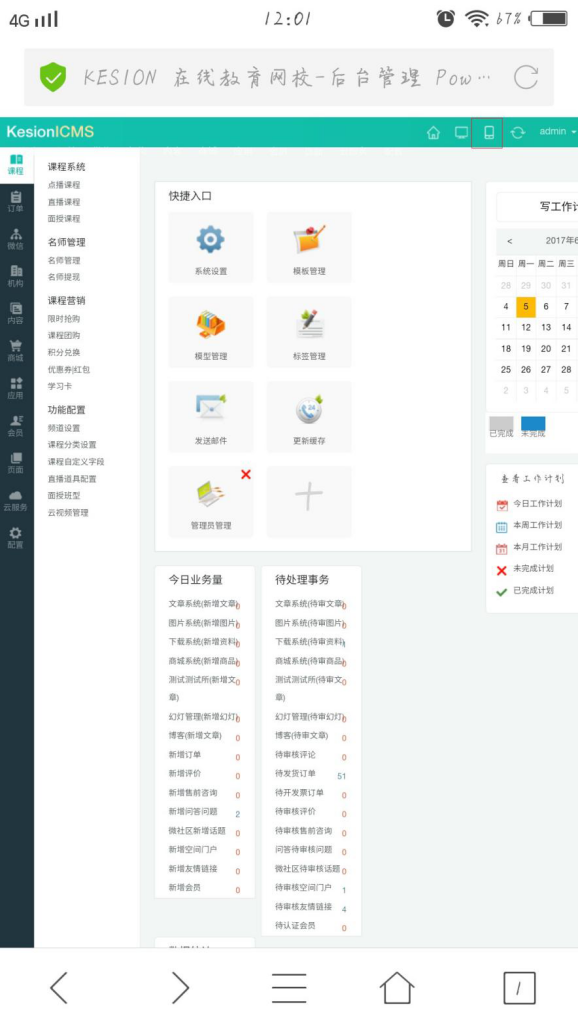
Task: Open the 订单 sidebar section
Action: coord(16,201)
